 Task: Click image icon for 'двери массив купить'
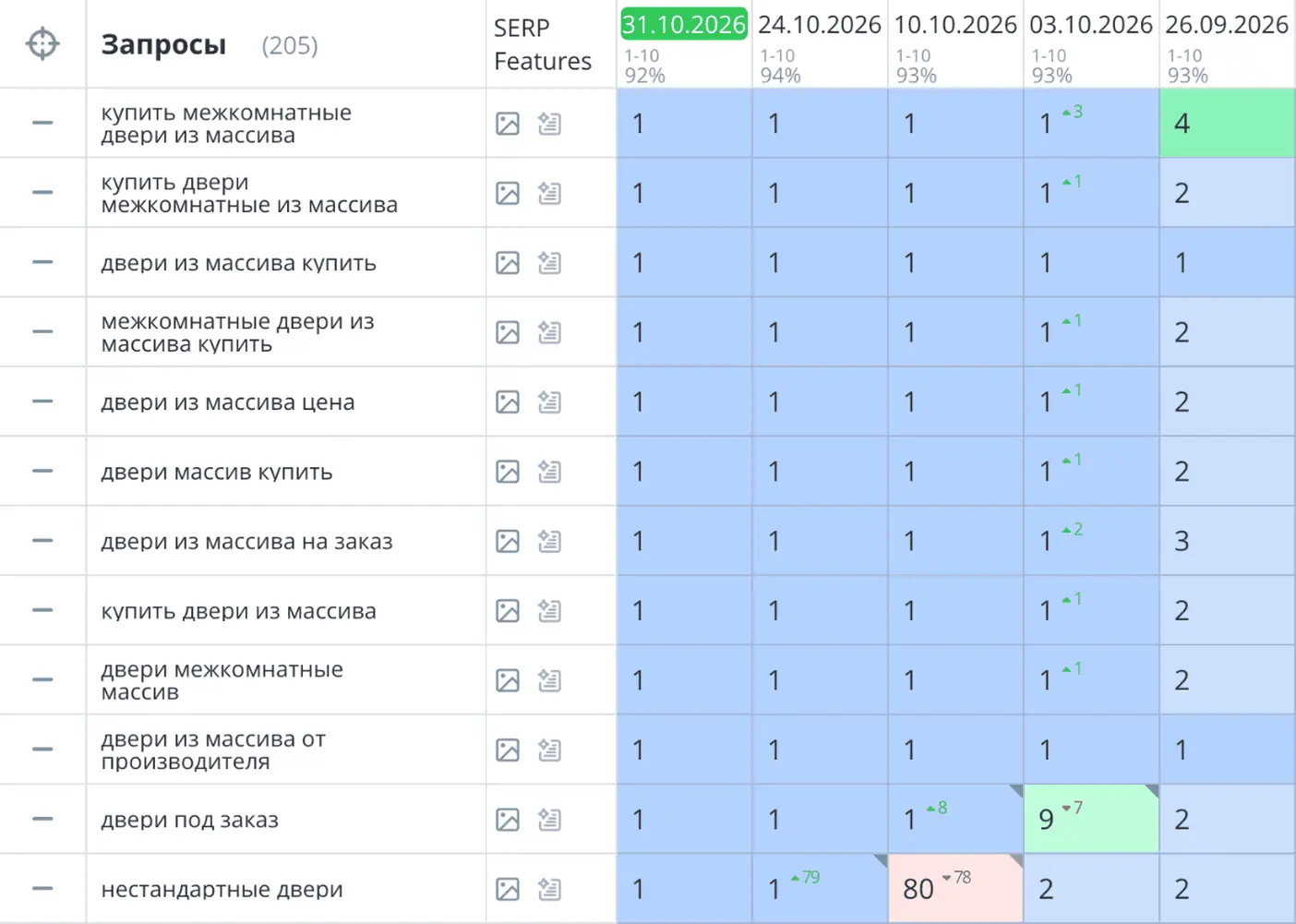click(508, 471)
